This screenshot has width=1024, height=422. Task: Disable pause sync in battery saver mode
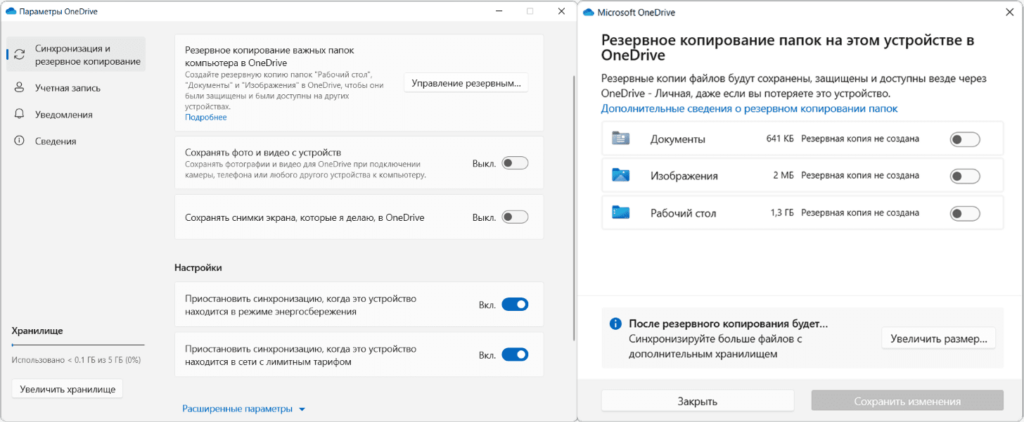[514, 305]
